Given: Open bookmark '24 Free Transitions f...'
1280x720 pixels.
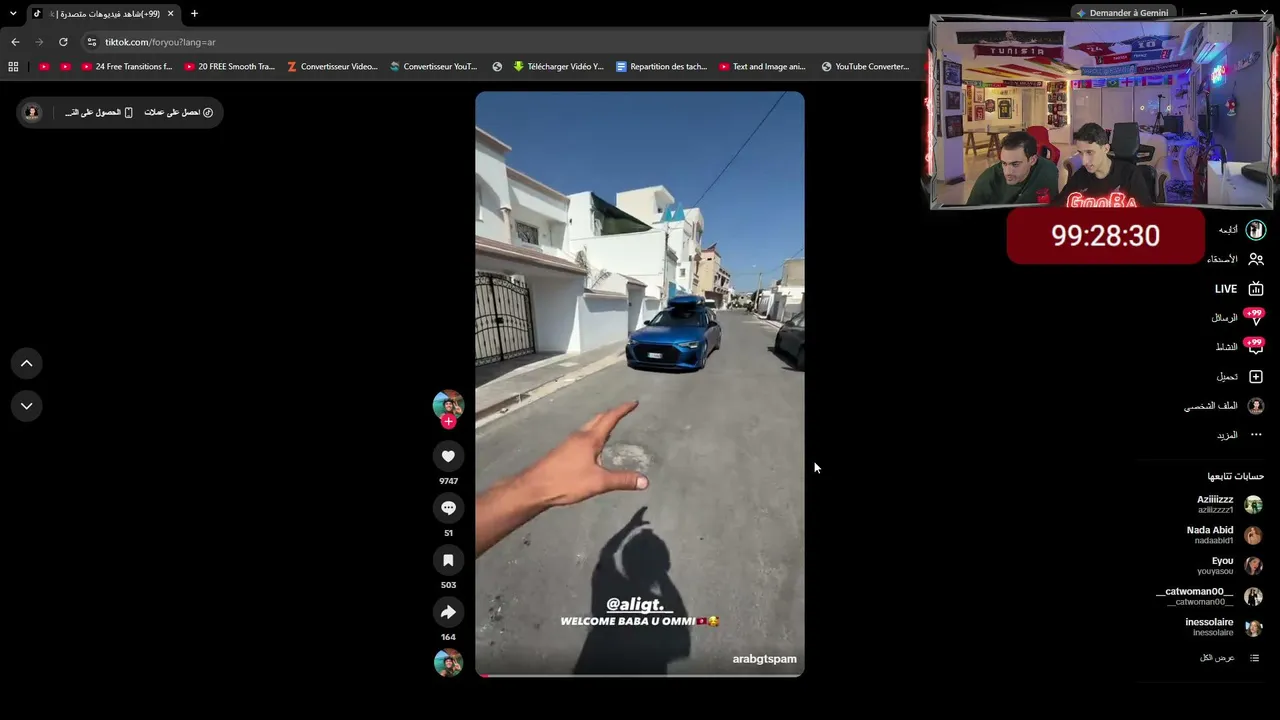Looking at the screenshot, I should pos(127,67).
